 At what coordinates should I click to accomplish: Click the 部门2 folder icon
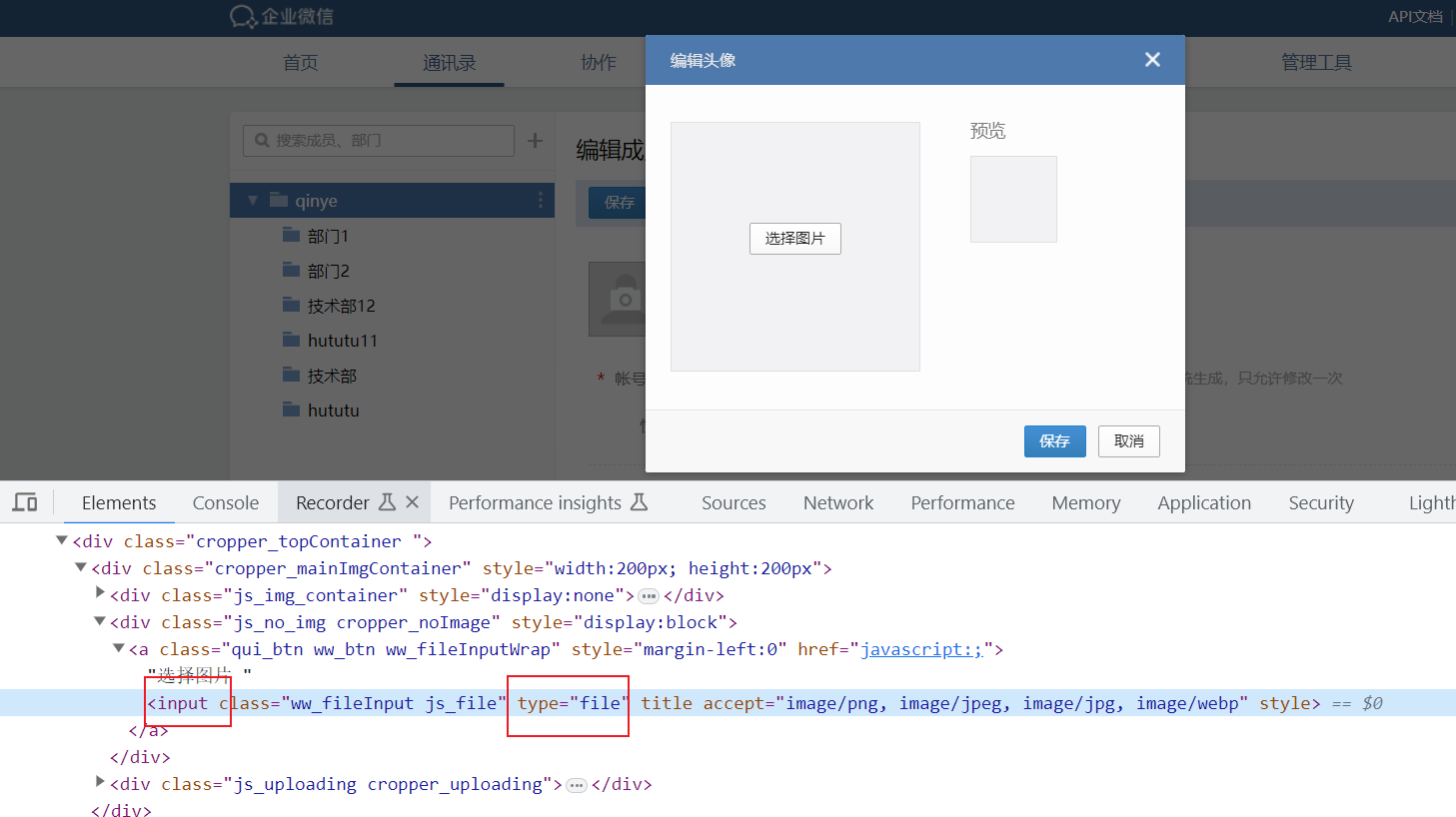tap(291, 270)
